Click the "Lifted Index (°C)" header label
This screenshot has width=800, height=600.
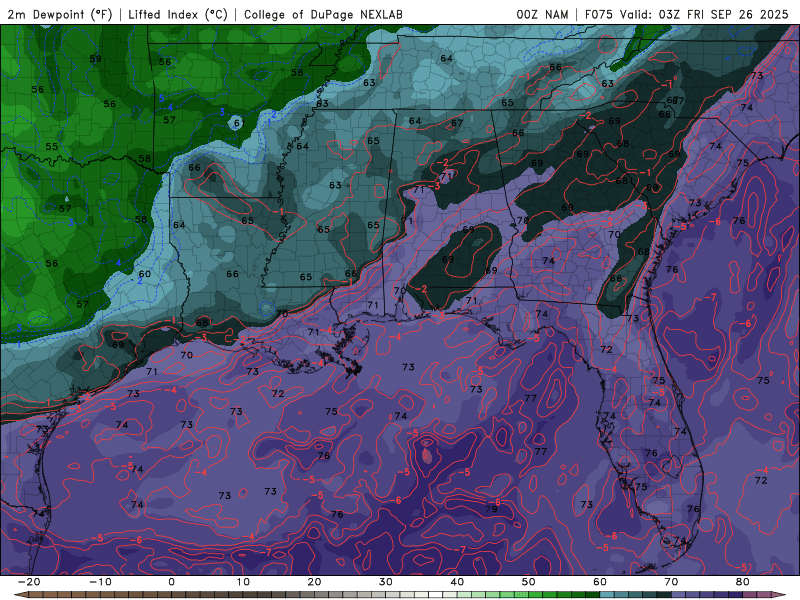[178, 15]
